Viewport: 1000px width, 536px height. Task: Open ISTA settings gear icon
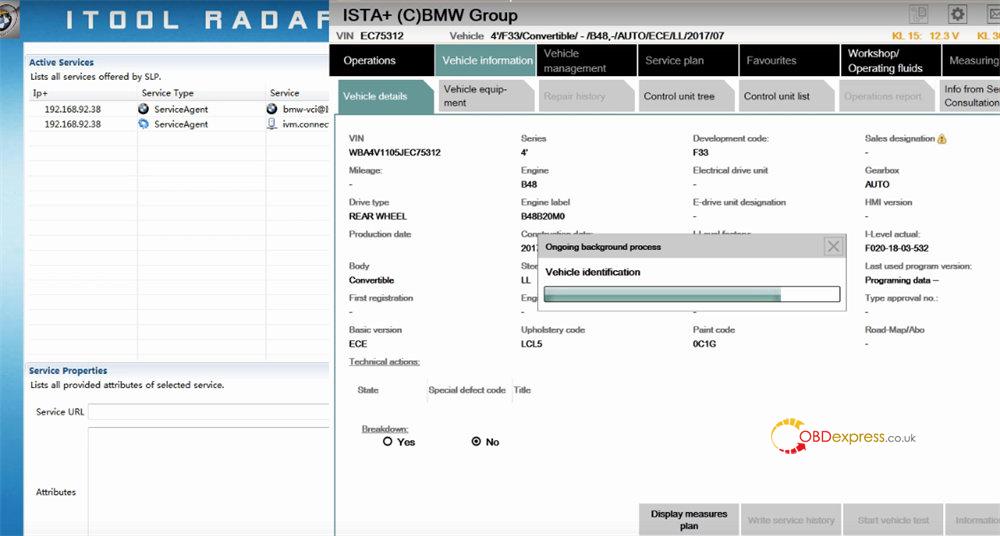click(957, 14)
